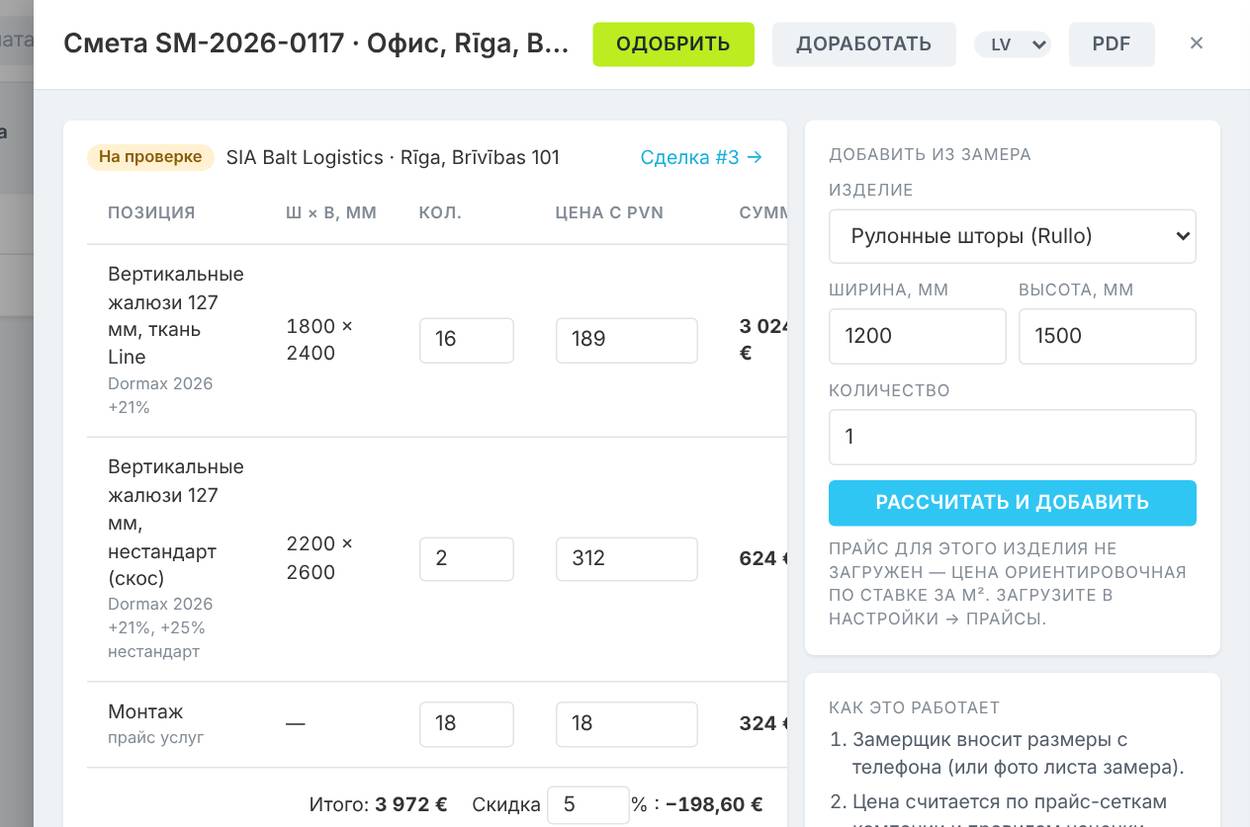This screenshot has width=1250, height=827.
Task: Click the ДОБАВИТЬ ИЗ ЗАМЕРА heading
Action: point(930,154)
